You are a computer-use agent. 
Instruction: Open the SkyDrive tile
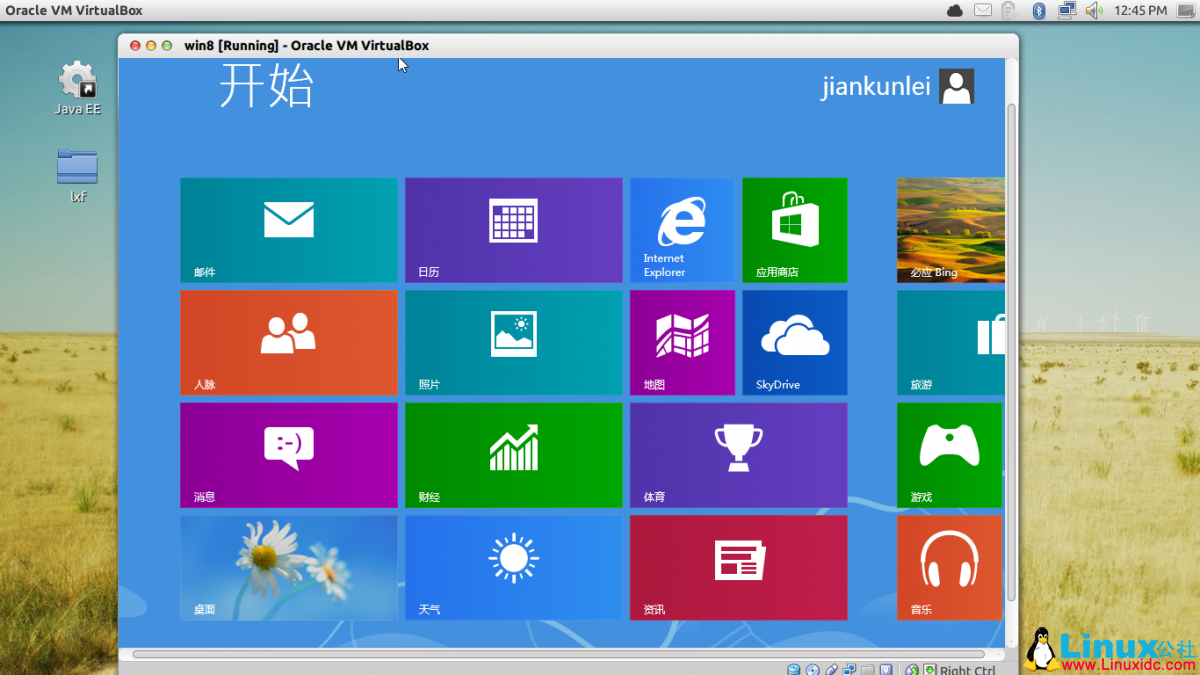(794, 342)
